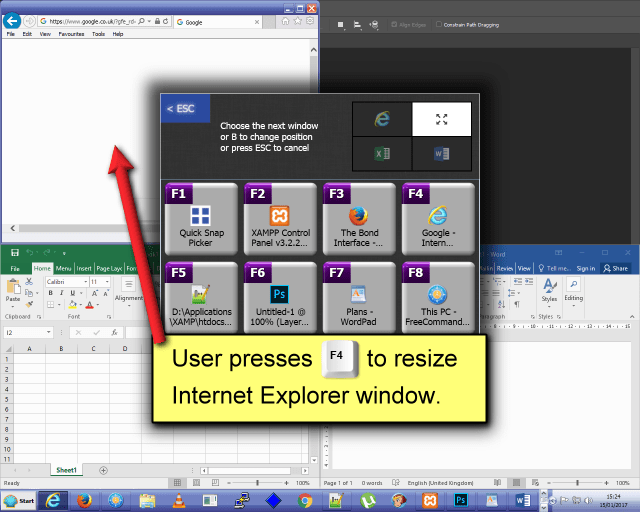Image resolution: width=640 pixels, height=512 pixels.
Task: Expand Editing group dropdown in Word
Action: pyautogui.click(x=573, y=306)
